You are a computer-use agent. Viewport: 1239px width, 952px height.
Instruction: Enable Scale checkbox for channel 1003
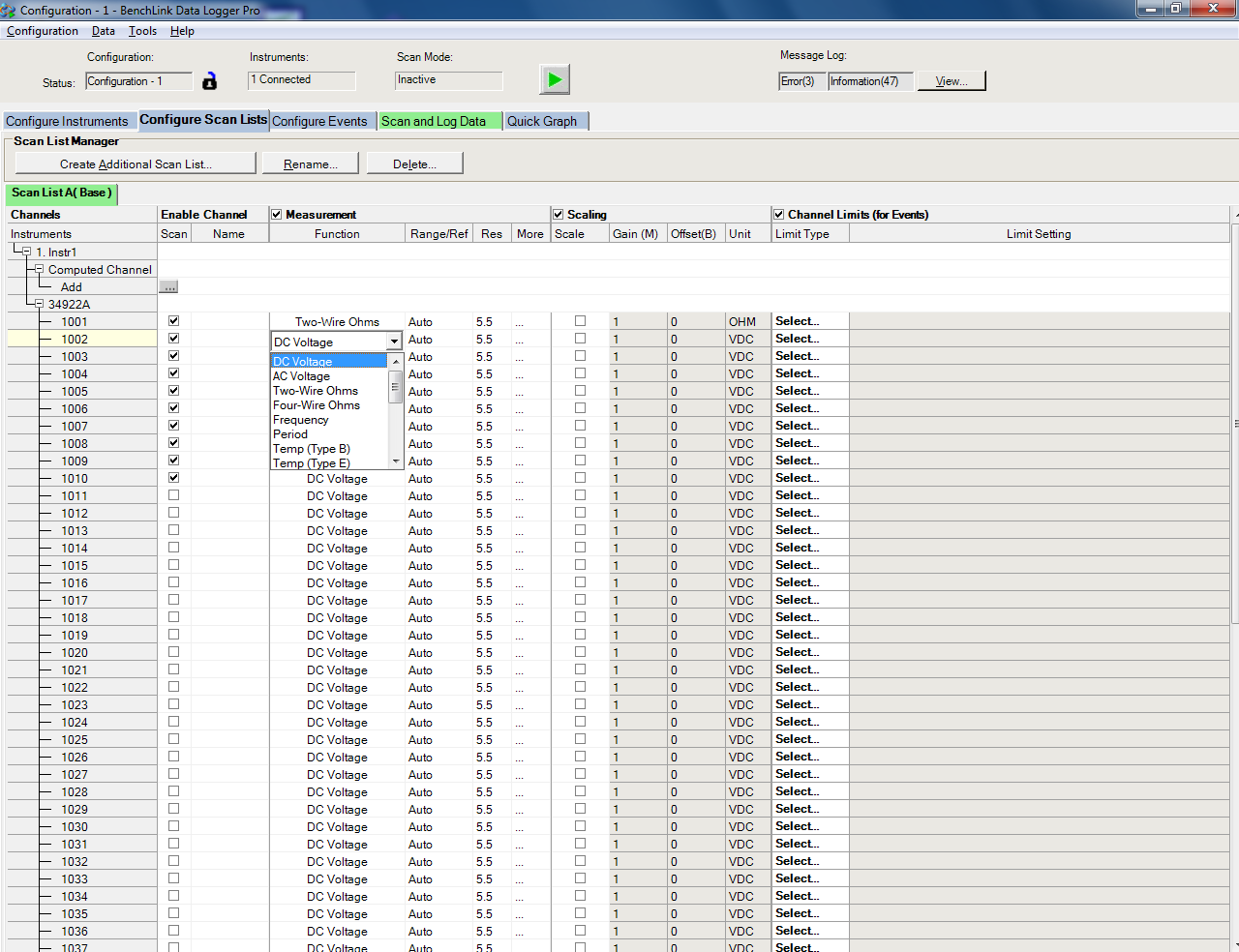(580, 356)
